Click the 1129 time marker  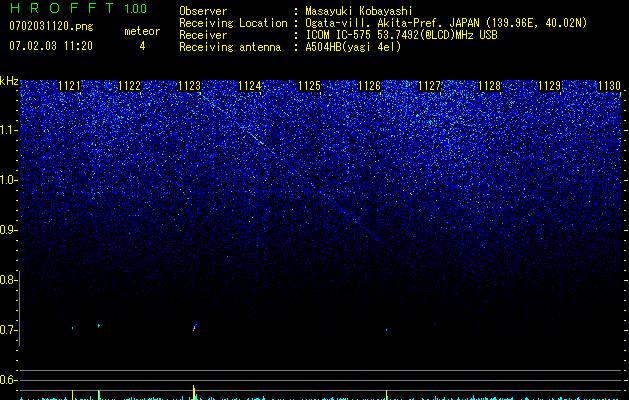pyautogui.click(x=549, y=86)
